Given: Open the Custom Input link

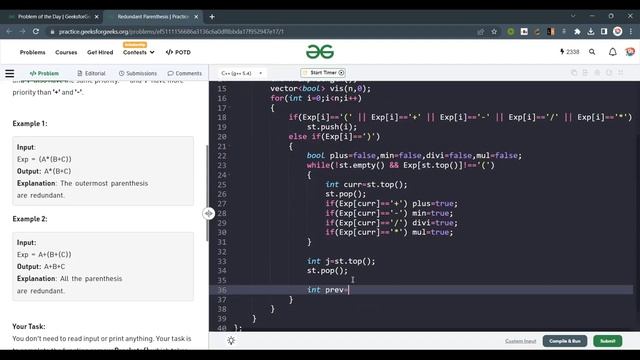Looking at the screenshot, I should tap(520, 341).
